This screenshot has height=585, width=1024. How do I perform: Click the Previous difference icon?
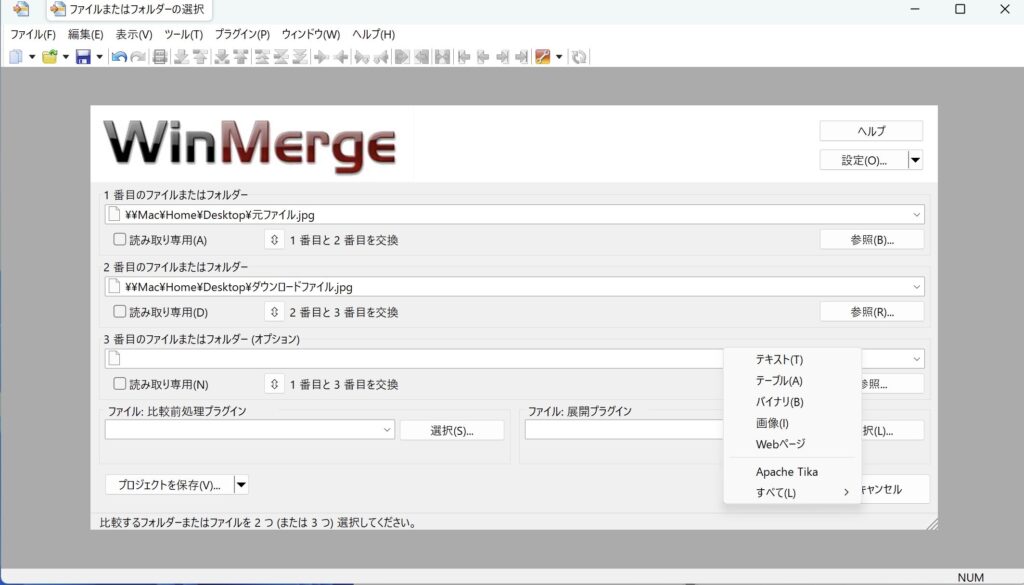[x=200, y=57]
